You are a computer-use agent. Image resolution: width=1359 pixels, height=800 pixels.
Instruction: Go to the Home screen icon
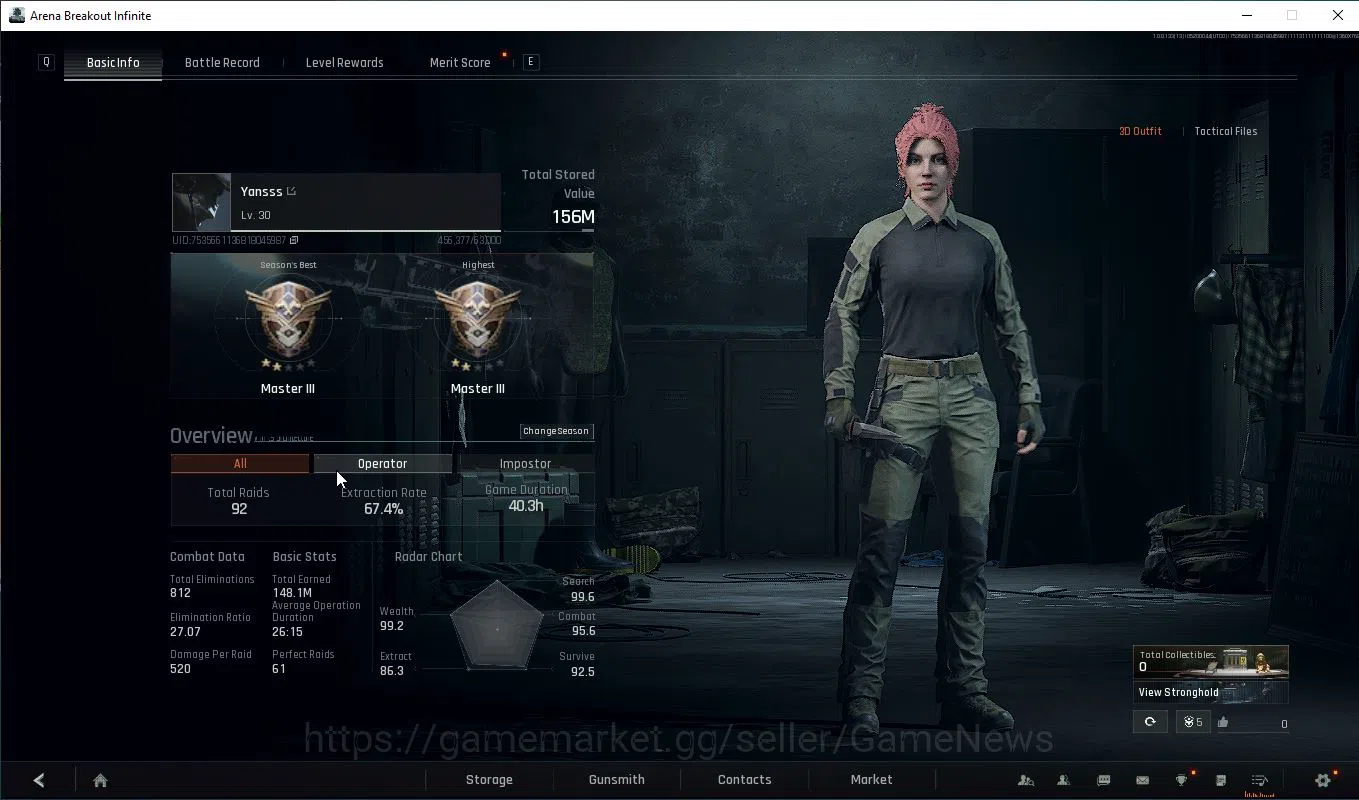(x=100, y=780)
